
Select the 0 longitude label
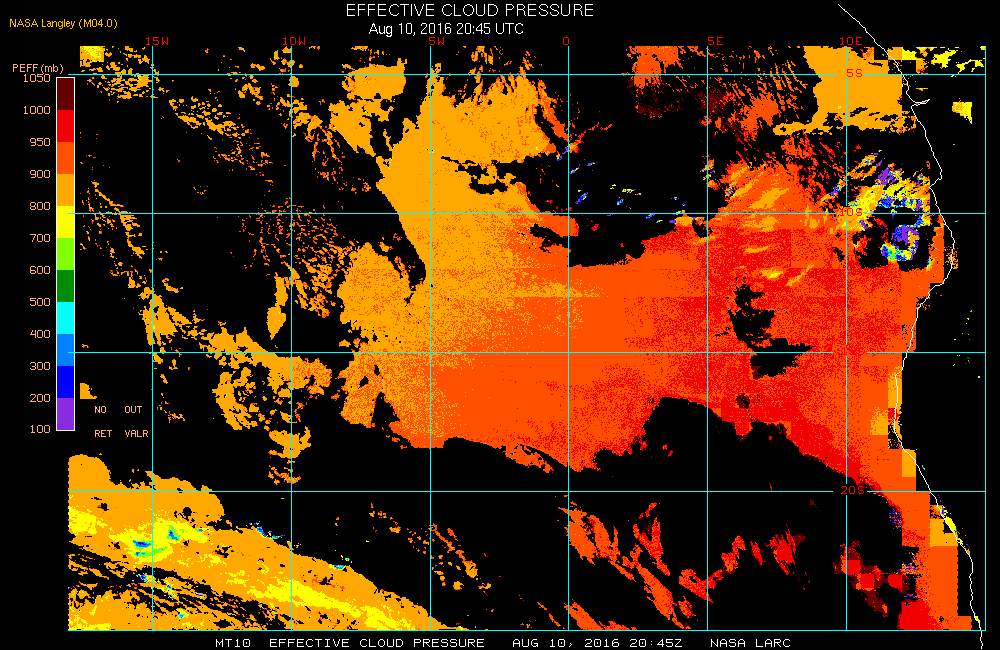566,41
